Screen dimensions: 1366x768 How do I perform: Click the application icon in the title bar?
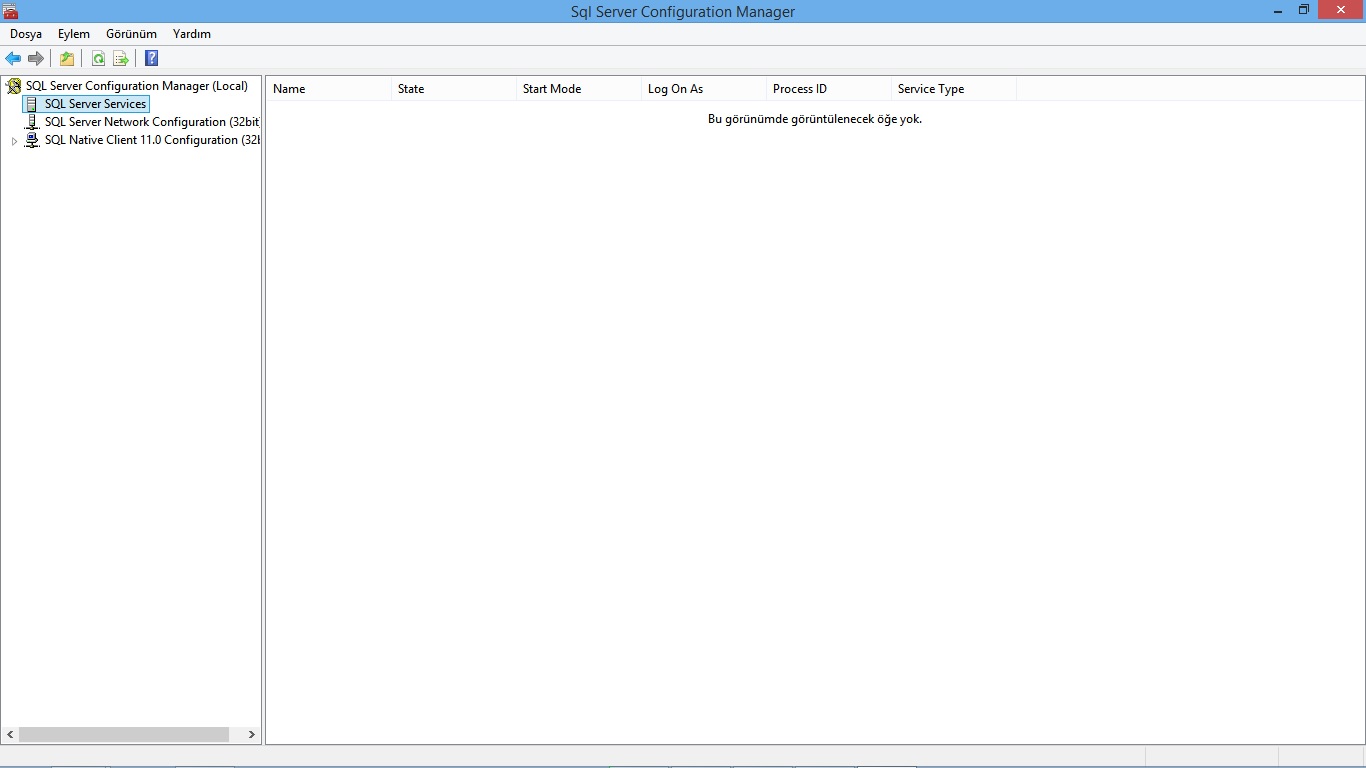click(x=11, y=11)
